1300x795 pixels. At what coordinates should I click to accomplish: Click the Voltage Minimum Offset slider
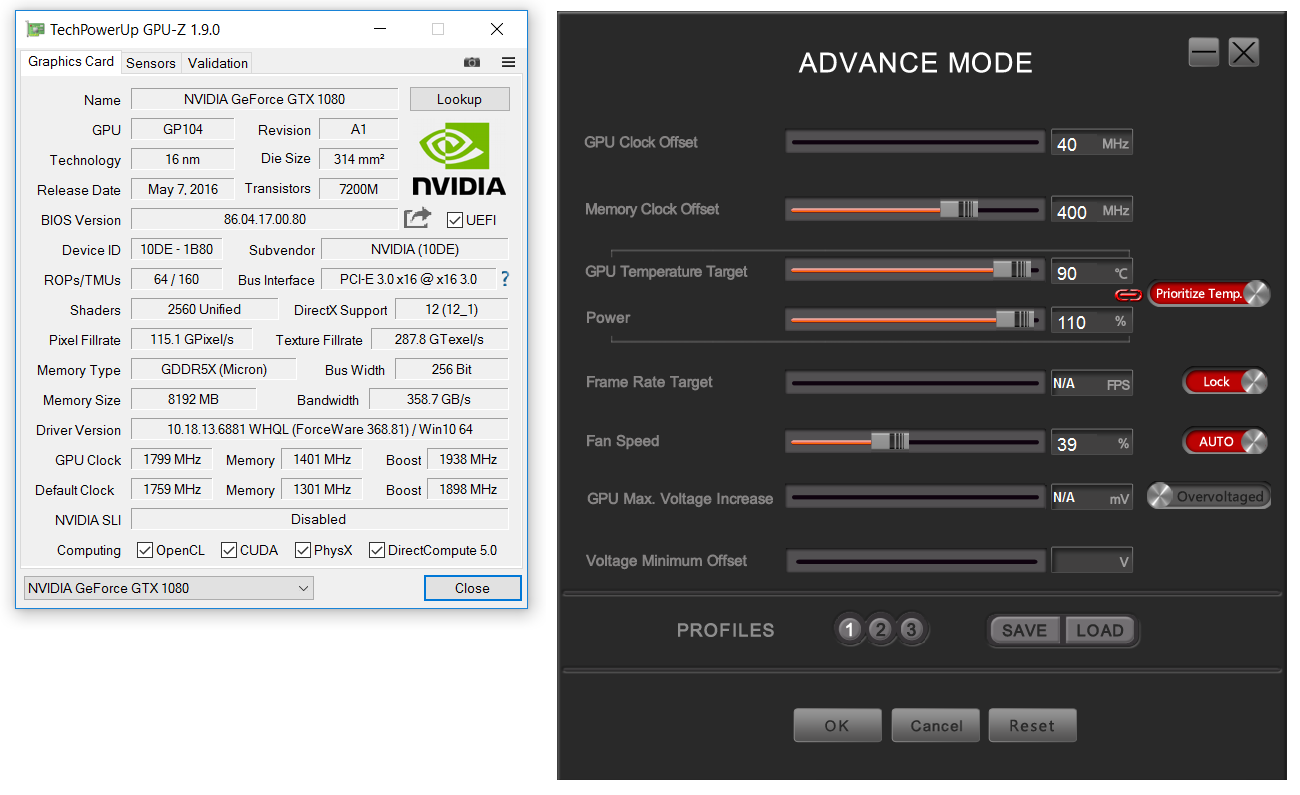click(914, 561)
